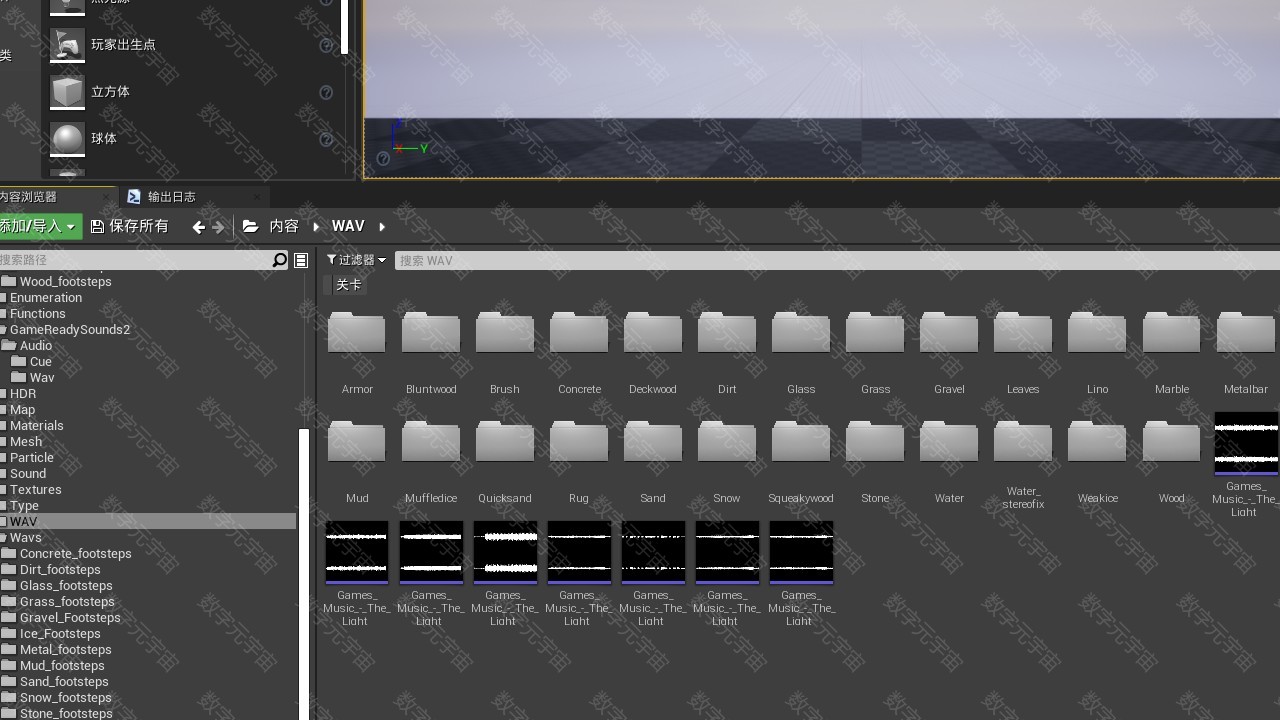This screenshot has height=720, width=1280.
Task: Select Metal_footsteps in folder tree
Action: 65,650
